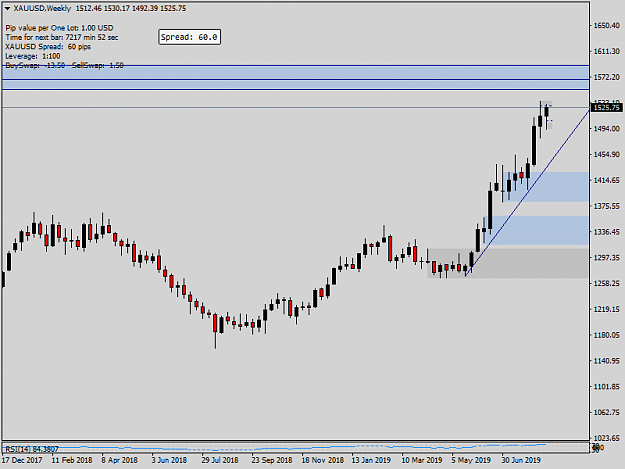625x469 pixels.
Task: Click the XAUUSD,Weekly chart title
Action: point(42,8)
